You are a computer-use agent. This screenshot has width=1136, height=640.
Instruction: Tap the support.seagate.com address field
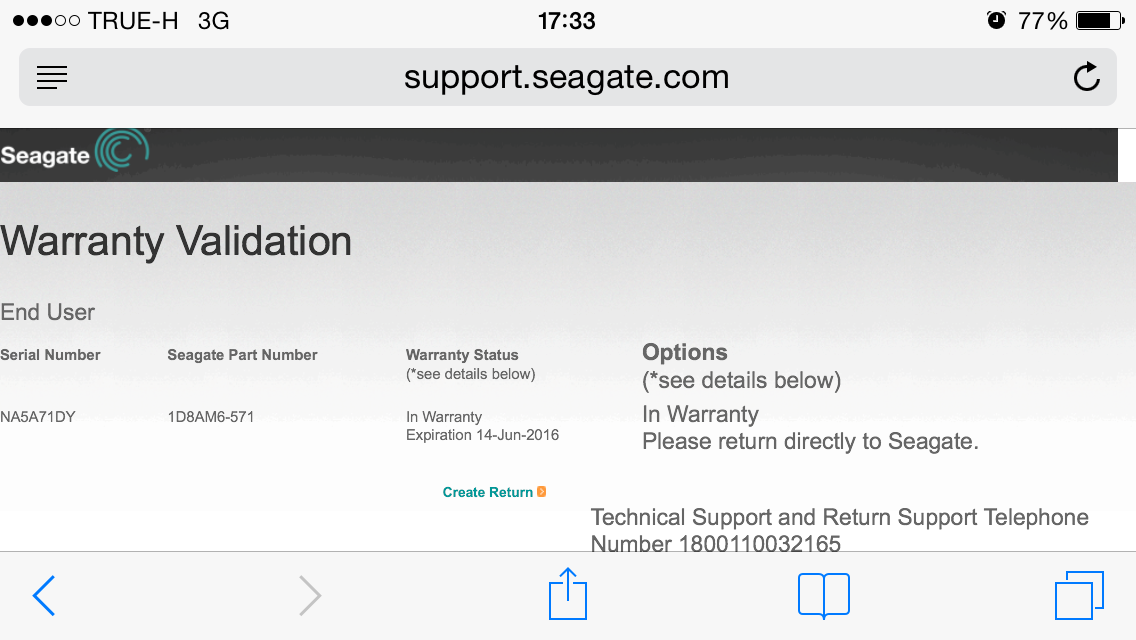(x=566, y=77)
